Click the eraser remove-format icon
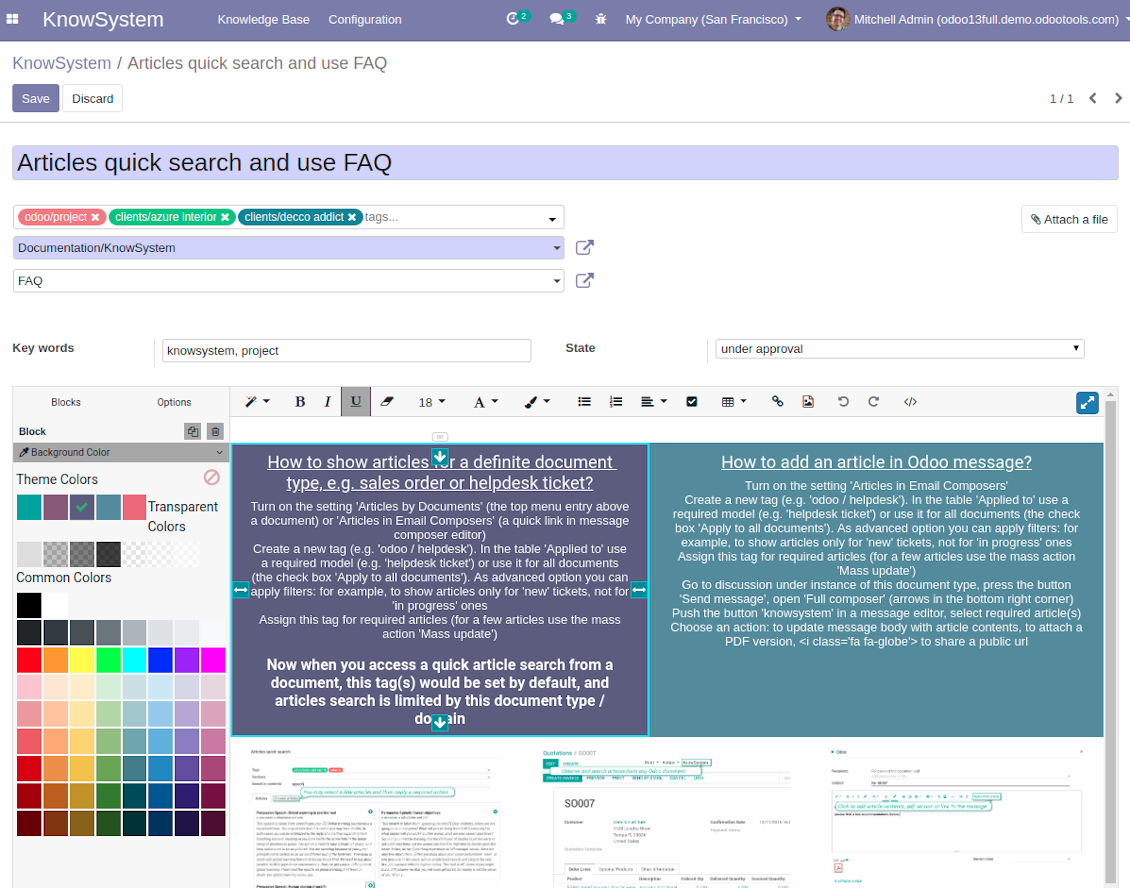The image size is (1130, 888). (x=387, y=402)
